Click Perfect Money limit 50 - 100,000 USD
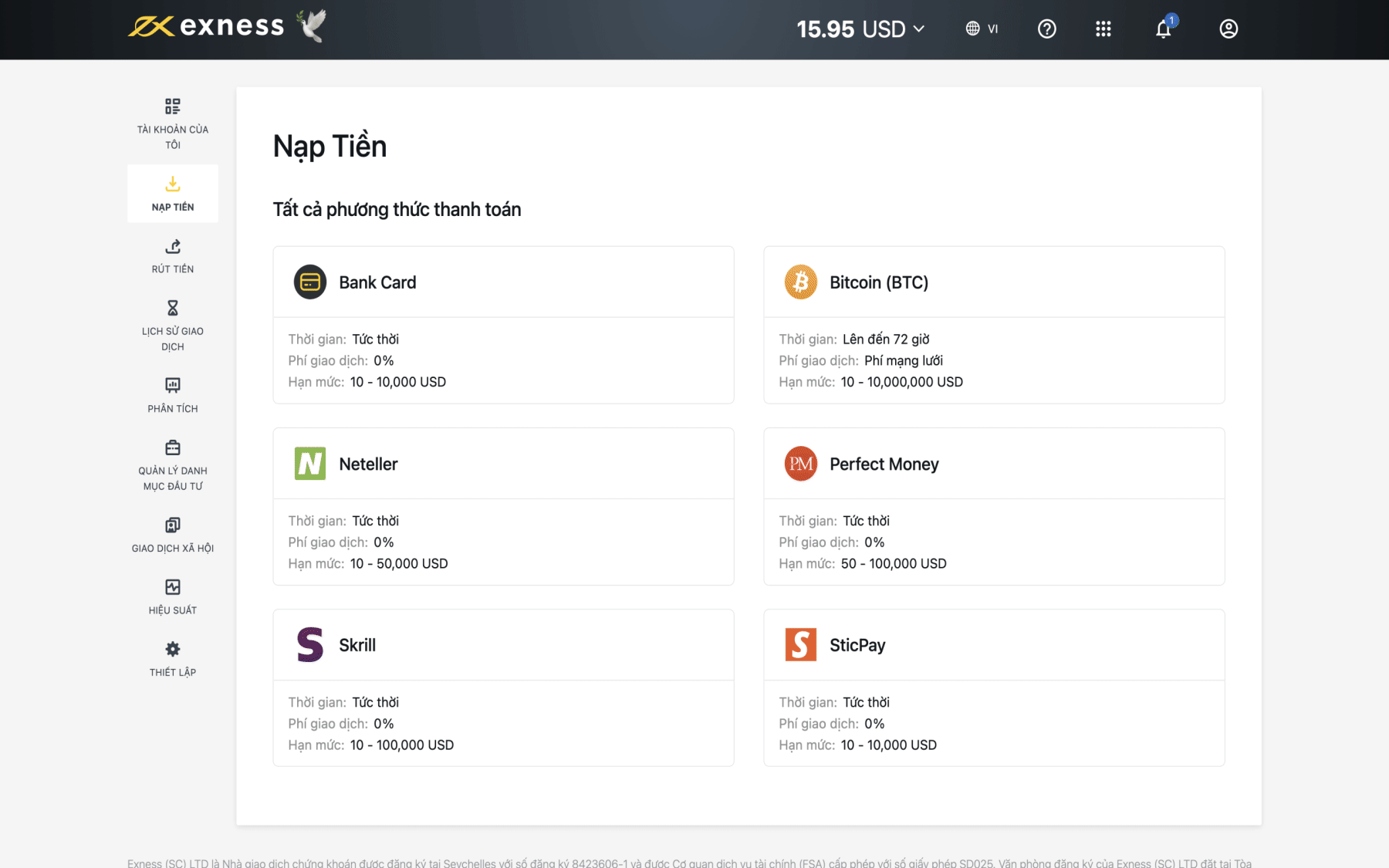The height and width of the screenshot is (868, 1389). pos(894,563)
